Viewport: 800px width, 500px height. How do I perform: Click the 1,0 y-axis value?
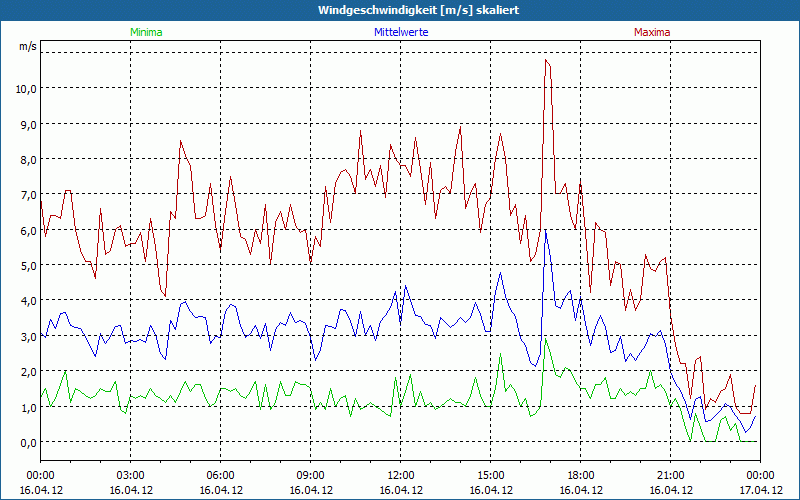click(29, 407)
